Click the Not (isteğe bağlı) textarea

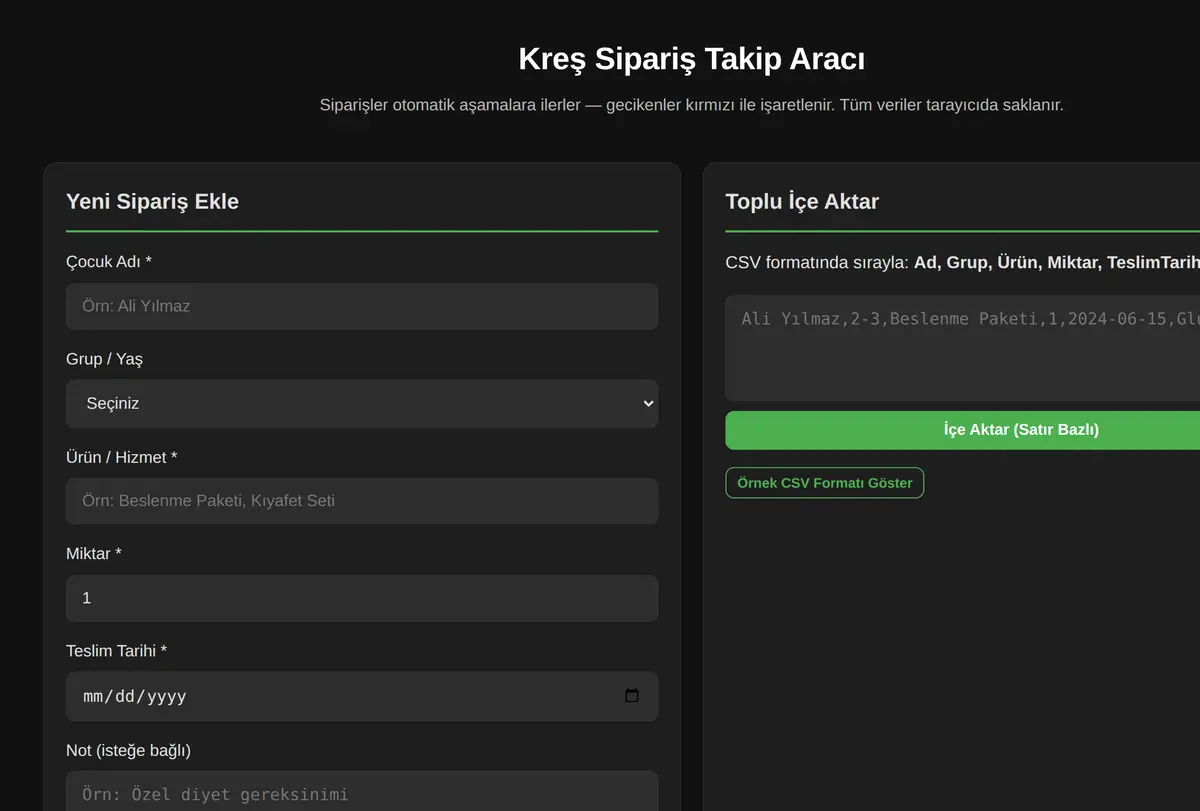coord(362,791)
